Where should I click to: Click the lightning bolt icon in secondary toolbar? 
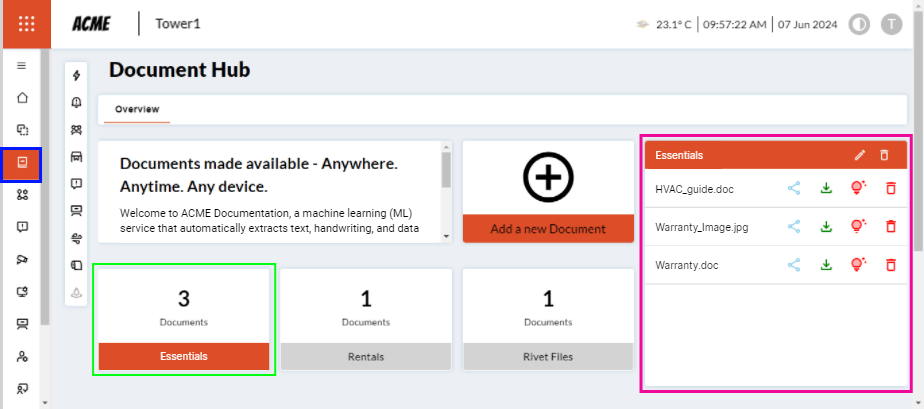pyautogui.click(x=76, y=76)
